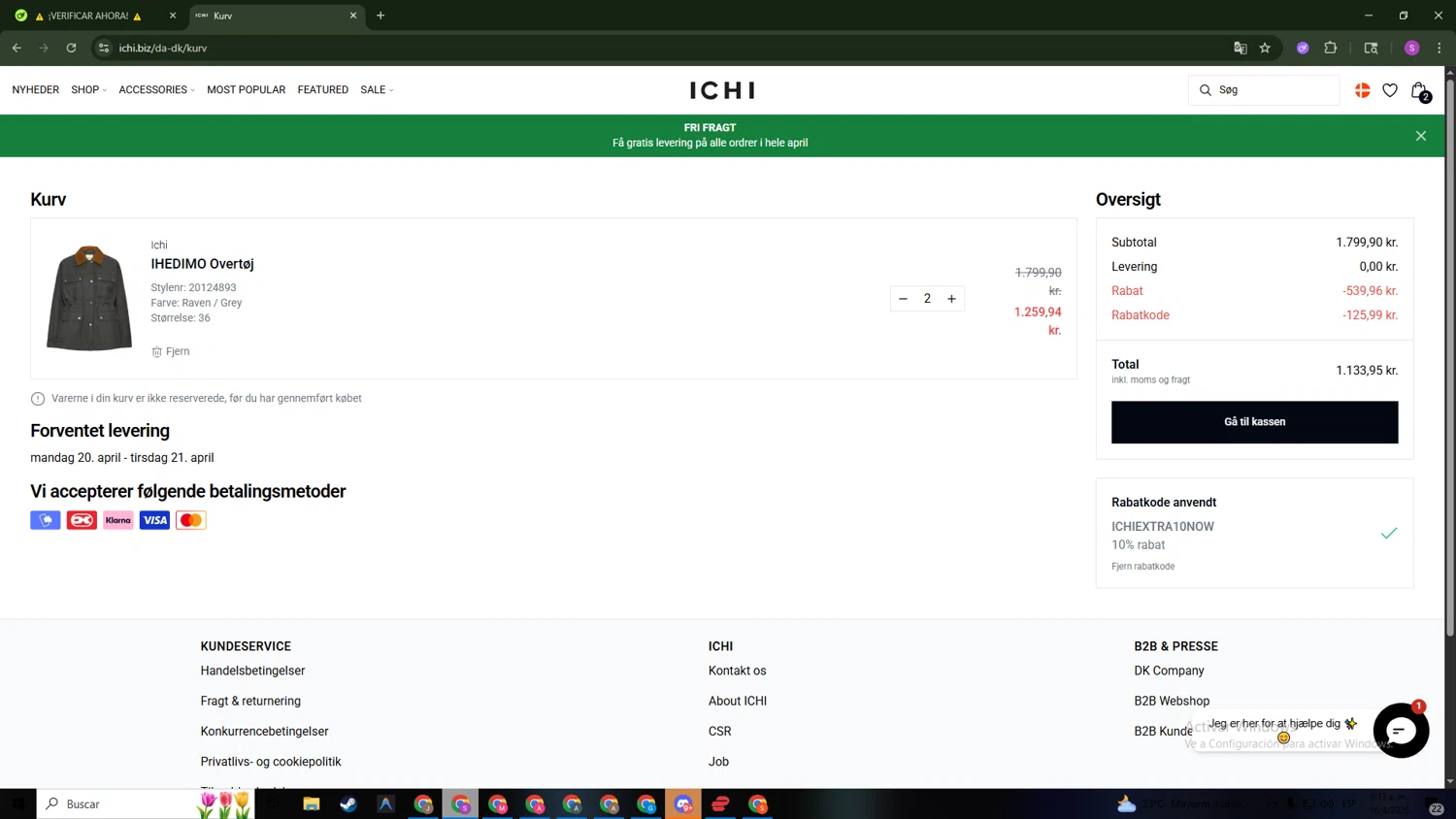Viewport: 1456px width, 819px height.
Task: Open DK Company link
Action: (1169, 671)
